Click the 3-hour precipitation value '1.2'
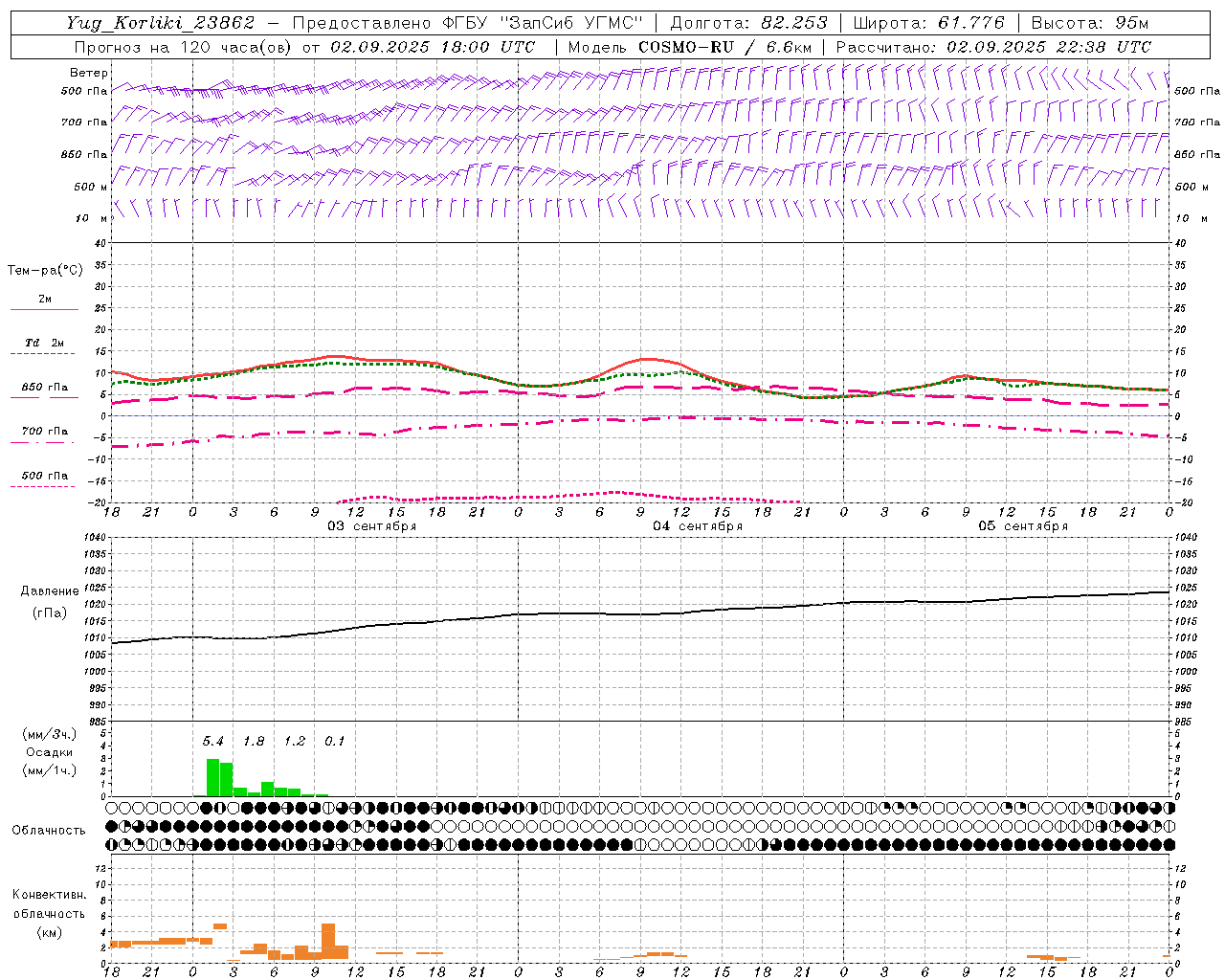This screenshot has height=980, width=1225. pyautogui.click(x=295, y=741)
